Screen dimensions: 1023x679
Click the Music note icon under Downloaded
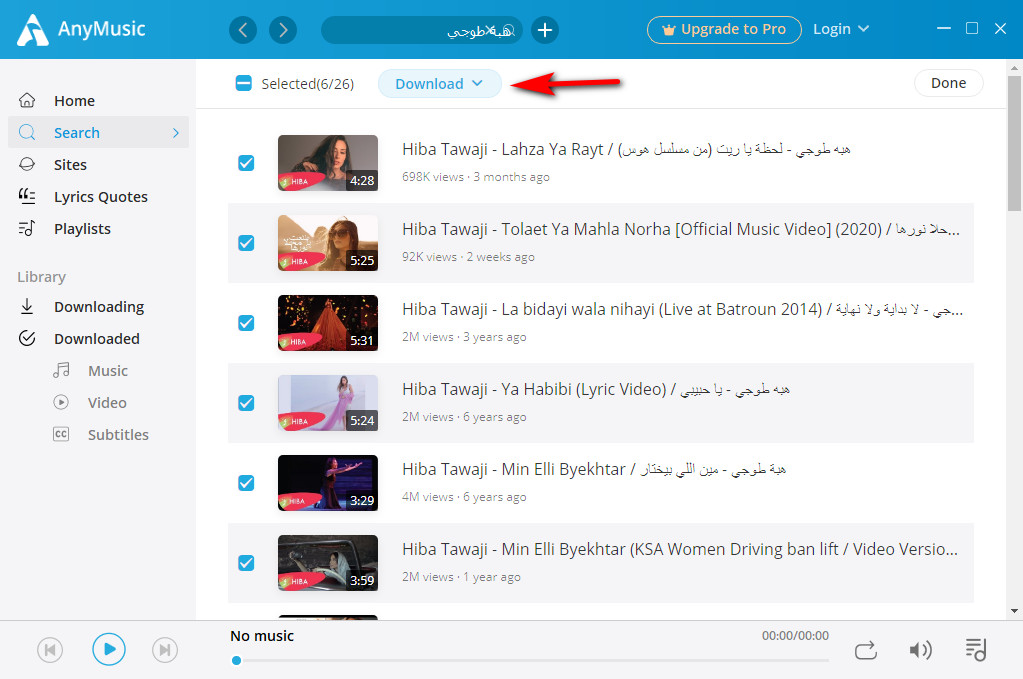(x=61, y=370)
